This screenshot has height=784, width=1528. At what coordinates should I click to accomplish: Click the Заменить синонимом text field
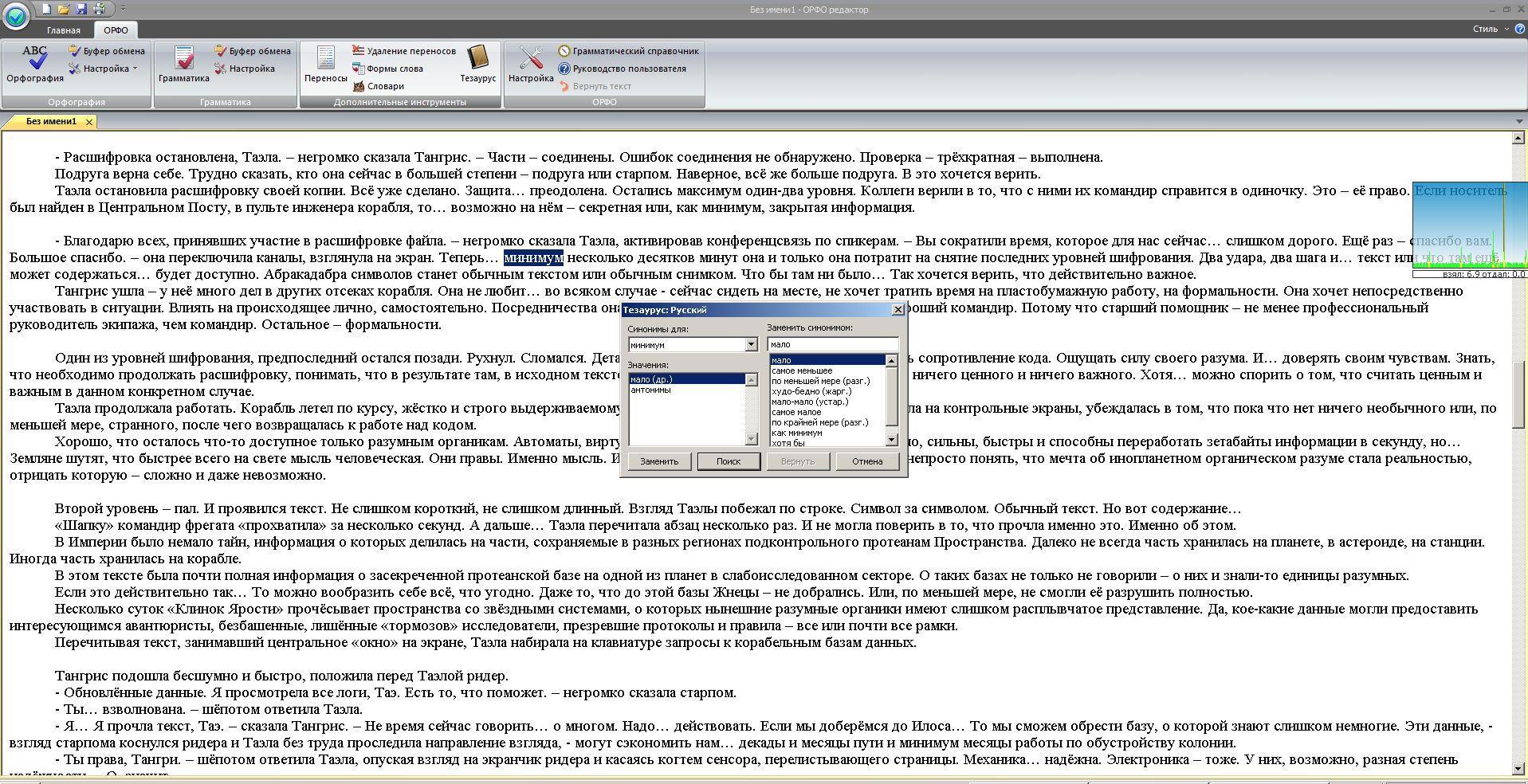click(832, 344)
